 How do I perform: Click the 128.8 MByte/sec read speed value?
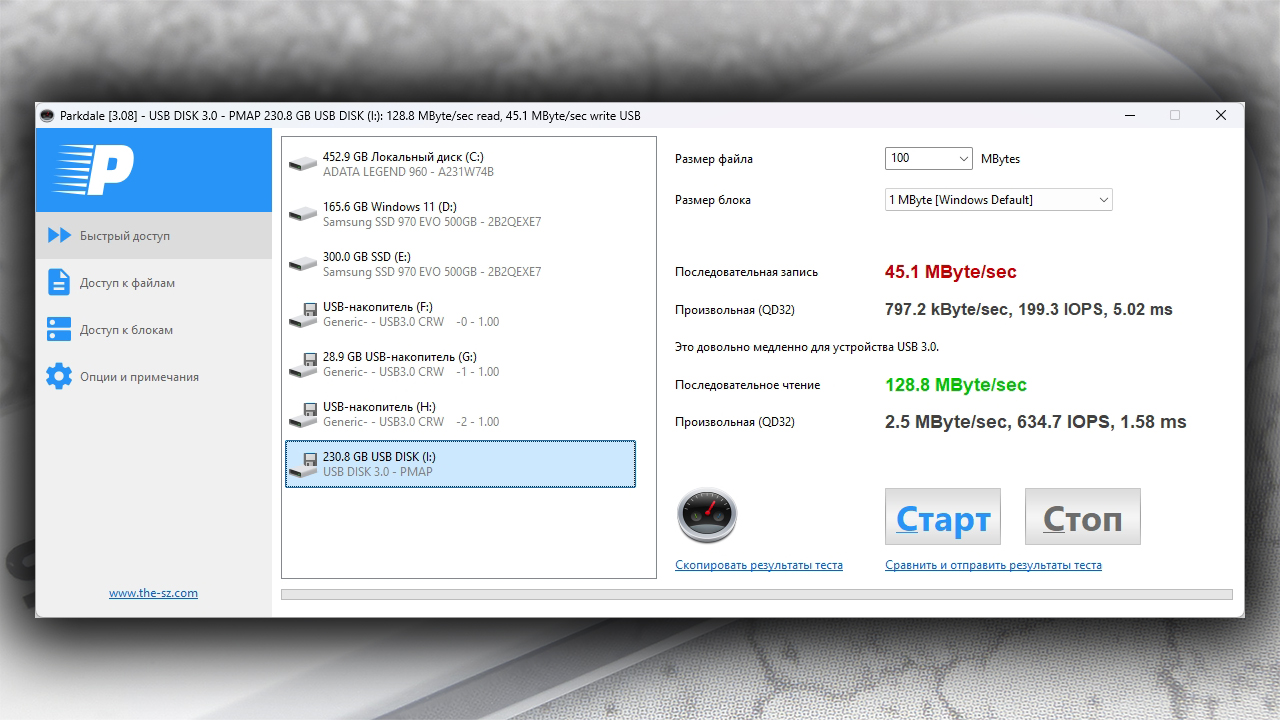click(x=956, y=385)
